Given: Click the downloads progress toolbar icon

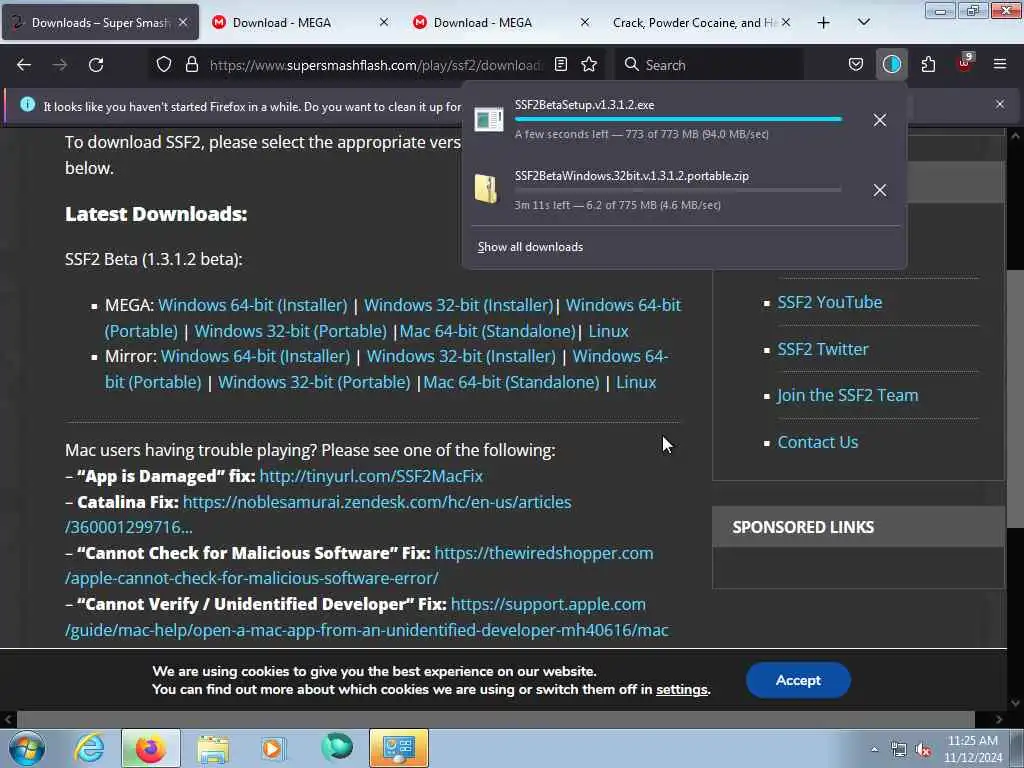Looking at the screenshot, I should [x=891, y=65].
